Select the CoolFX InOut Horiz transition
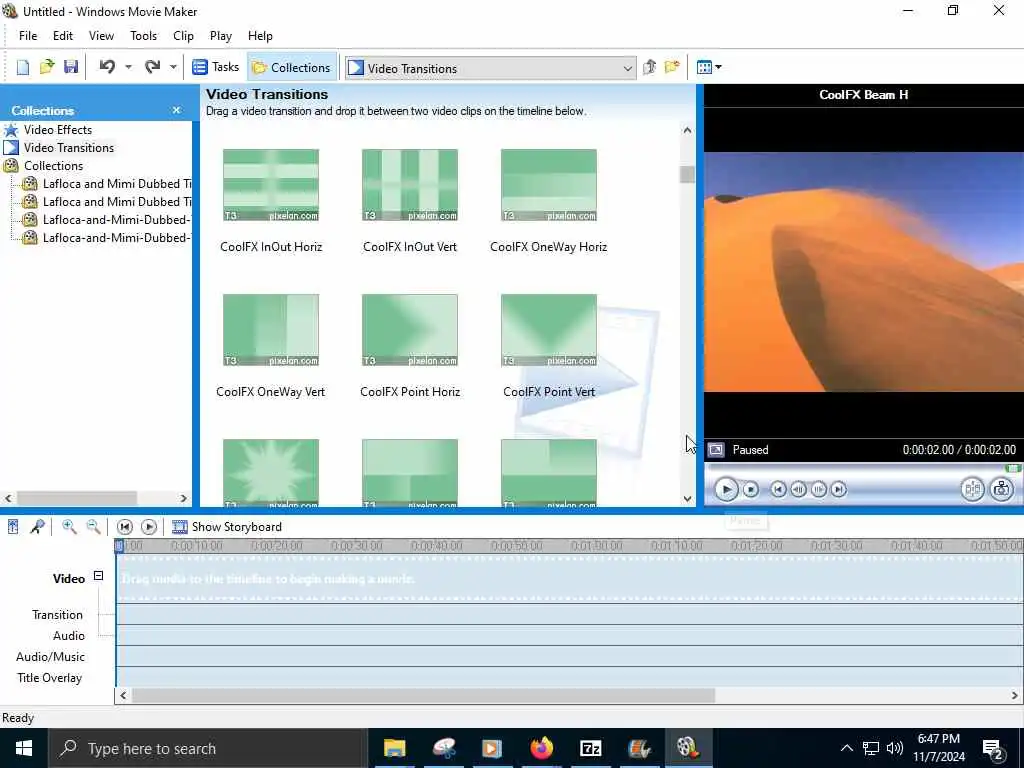Screen dimensions: 1024x768 271,185
